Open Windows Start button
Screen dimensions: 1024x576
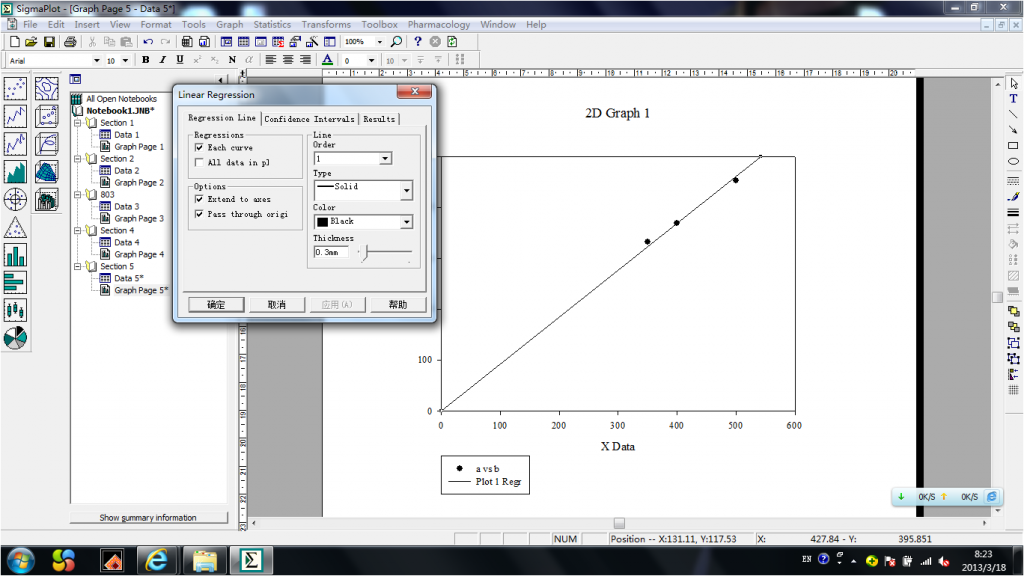20,560
